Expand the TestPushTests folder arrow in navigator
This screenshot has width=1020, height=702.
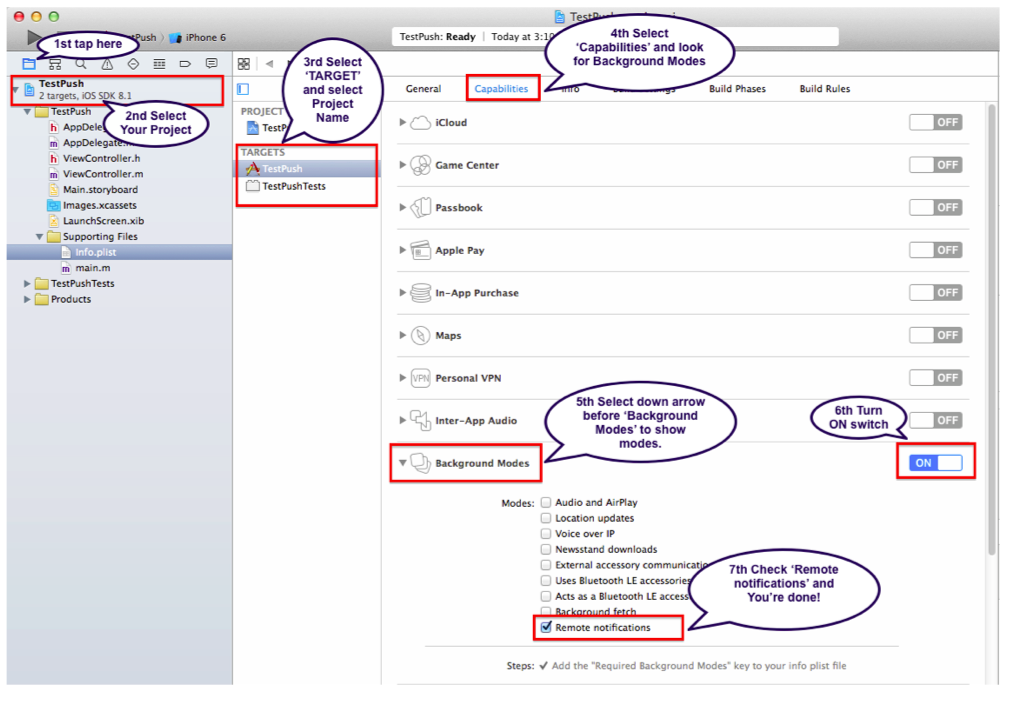click(27, 284)
